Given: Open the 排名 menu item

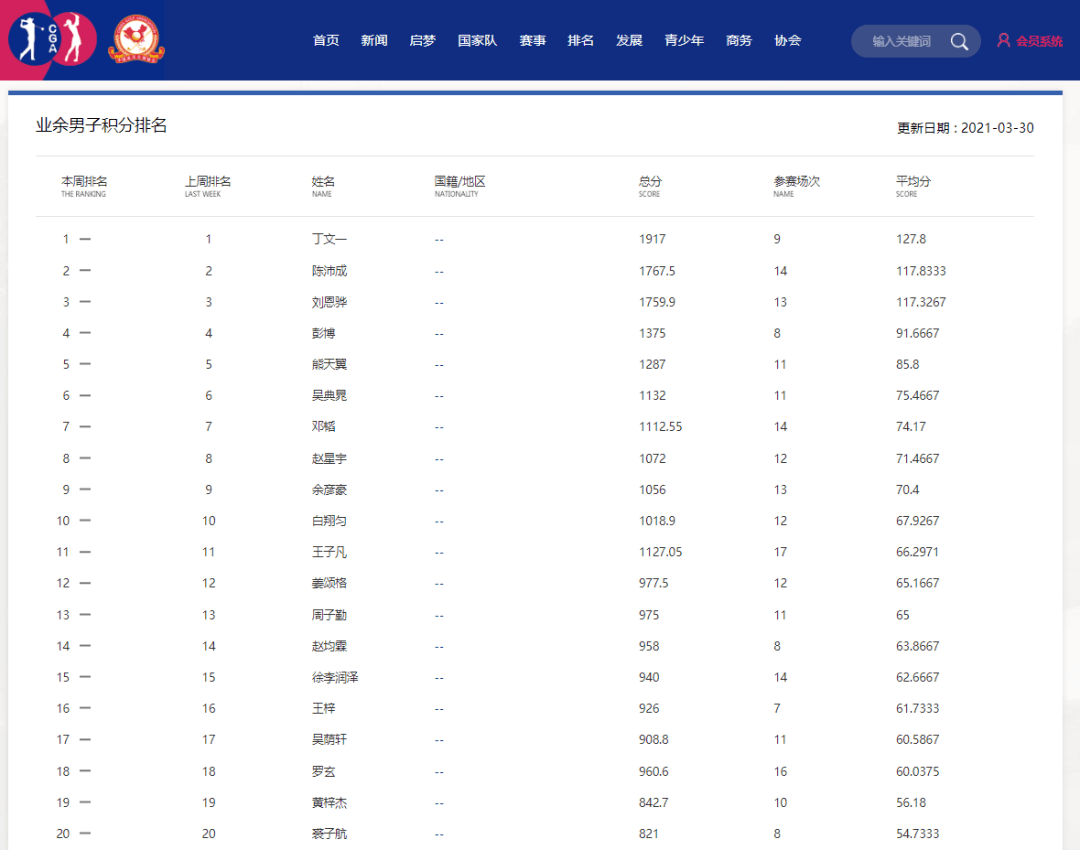Looking at the screenshot, I should pyautogui.click(x=581, y=41).
